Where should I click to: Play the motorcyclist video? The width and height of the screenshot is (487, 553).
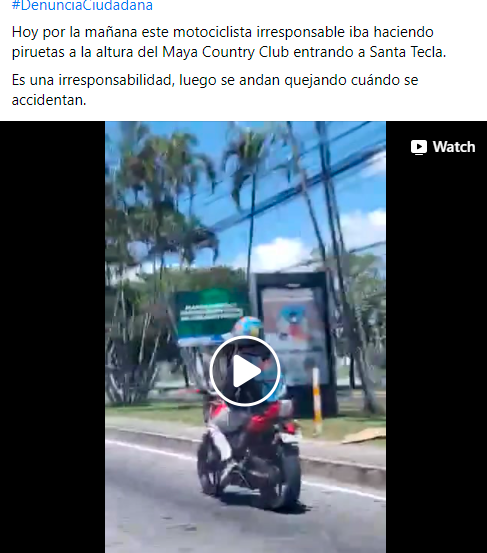click(245, 371)
